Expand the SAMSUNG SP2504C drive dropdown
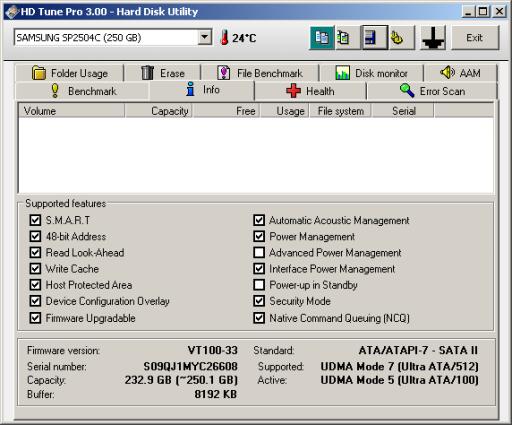Image resolution: width=512 pixels, height=425 pixels. [x=204, y=37]
